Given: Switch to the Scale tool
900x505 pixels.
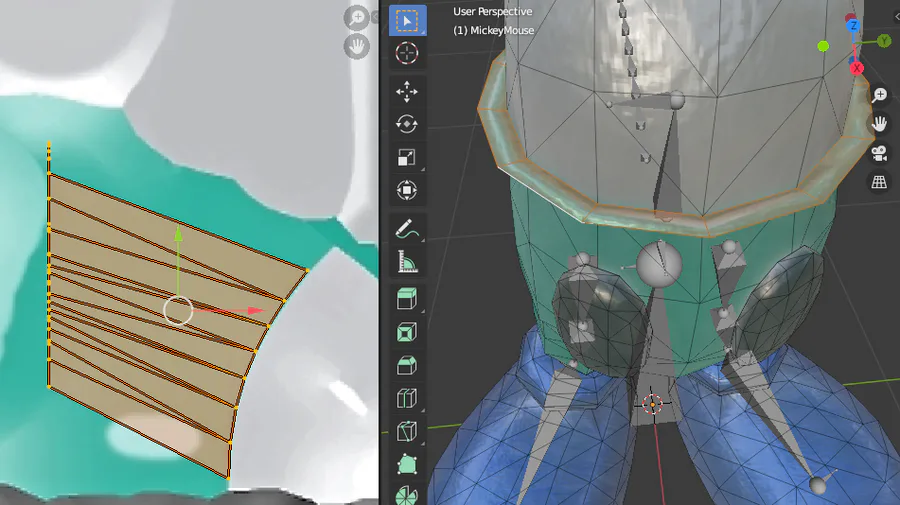Looking at the screenshot, I should click(x=407, y=157).
